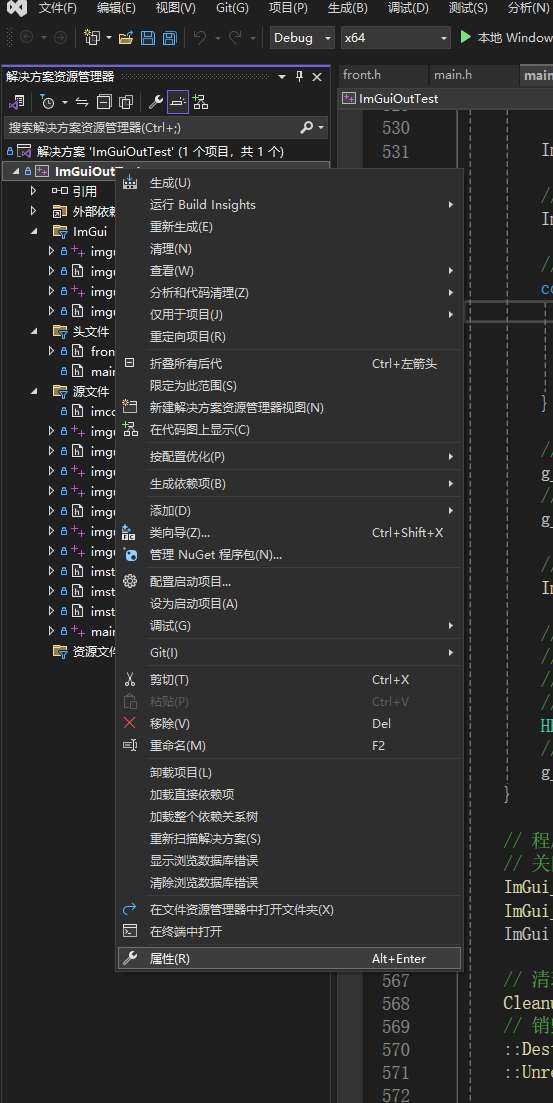Screen dimensions: 553x1103
Task: Click the navigate backward arrow in toolbar
Action: (x=27, y=37)
